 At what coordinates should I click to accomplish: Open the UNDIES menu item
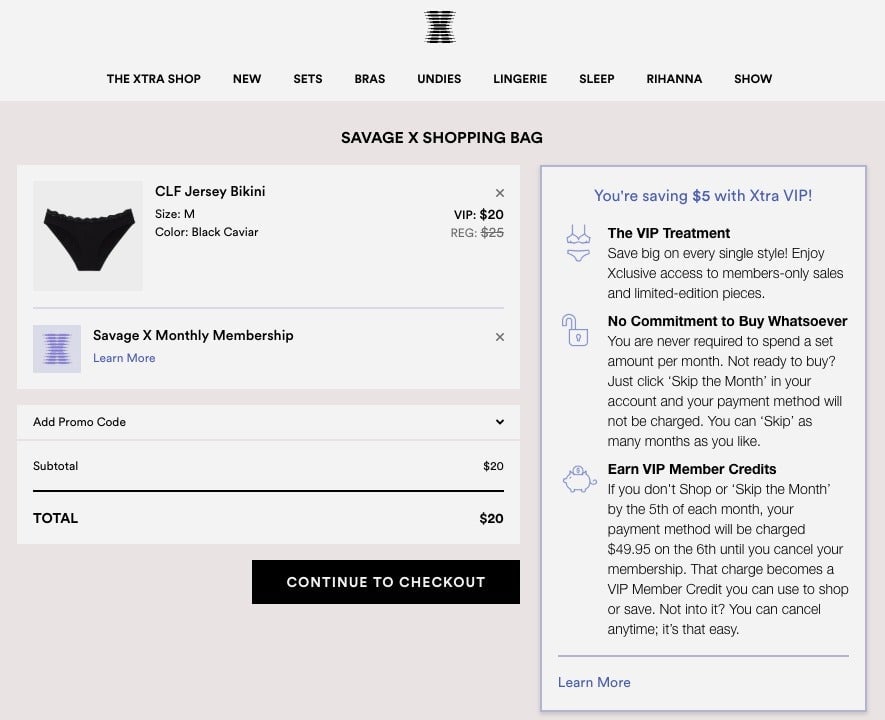point(439,79)
